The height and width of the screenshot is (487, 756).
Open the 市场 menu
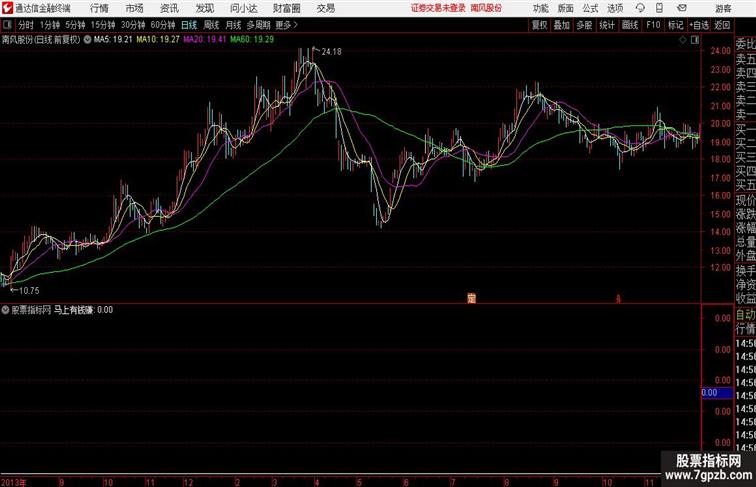coord(135,8)
